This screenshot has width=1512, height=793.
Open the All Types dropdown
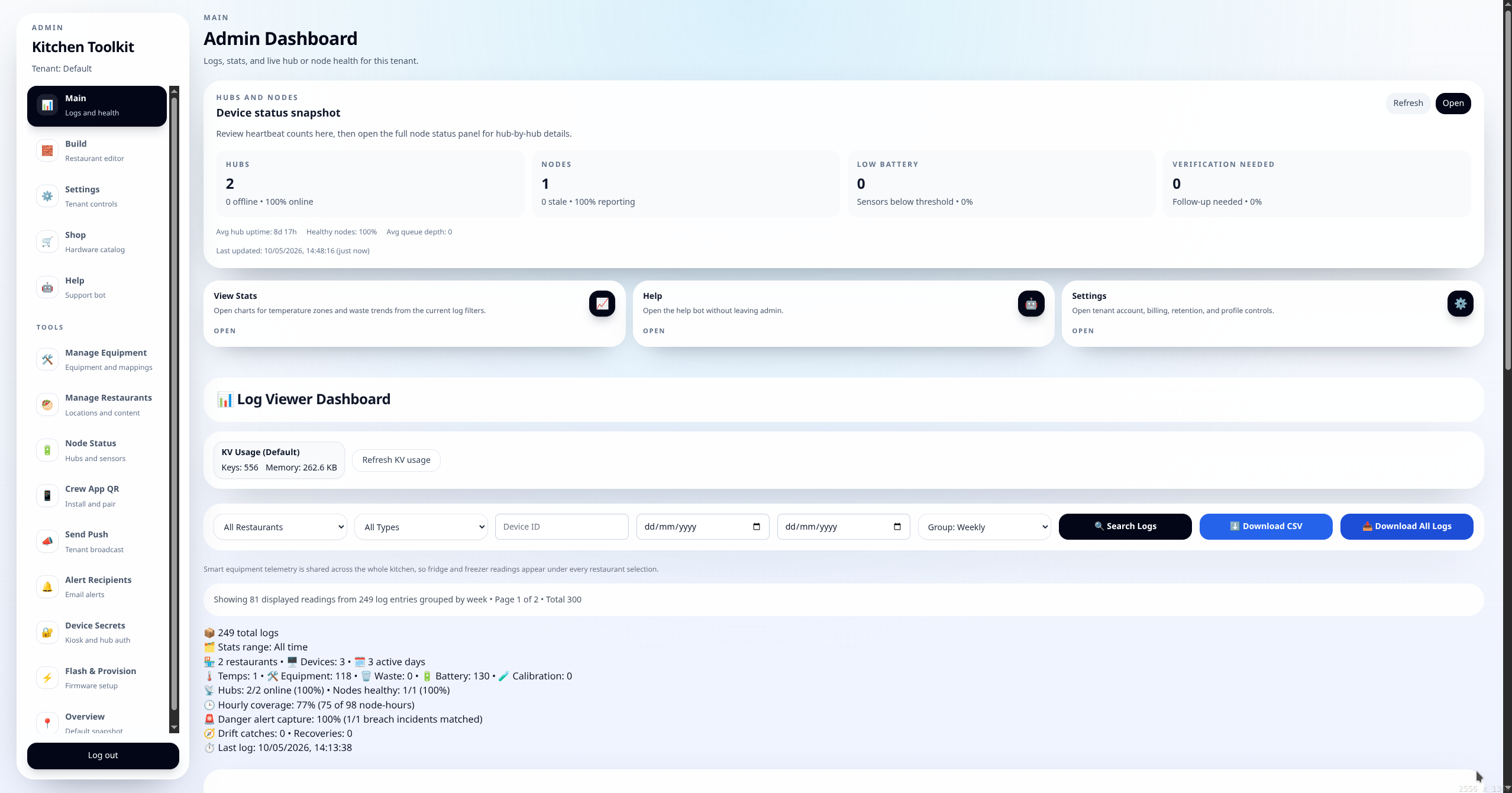click(421, 527)
